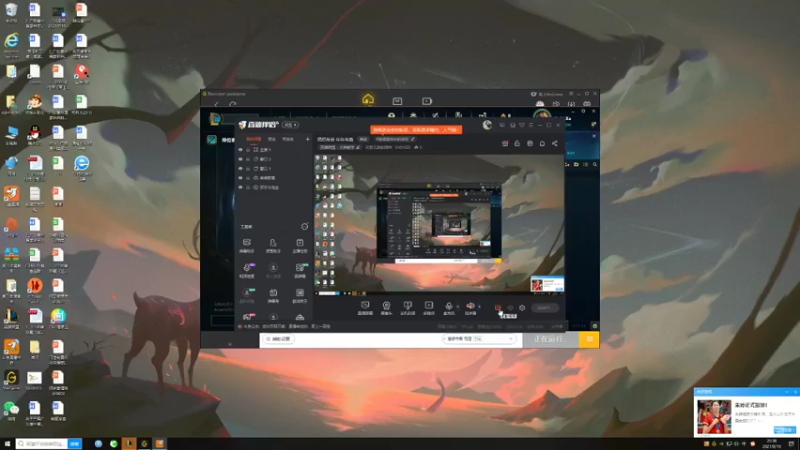This screenshot has height=450, width=800.
Task: Click the red speaker icon in bottom toolbar
Action: (470, 306)
